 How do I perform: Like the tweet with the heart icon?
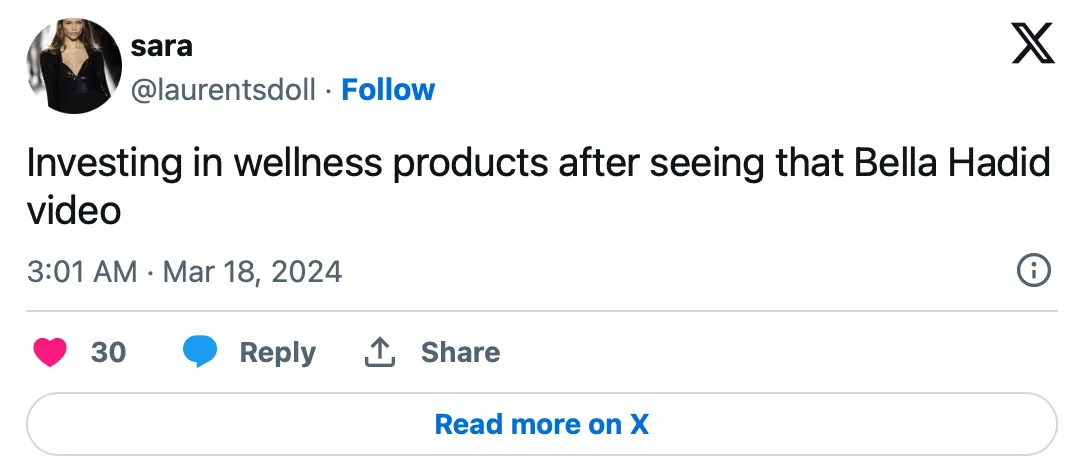pyautogui.click(x=50, y=352)
